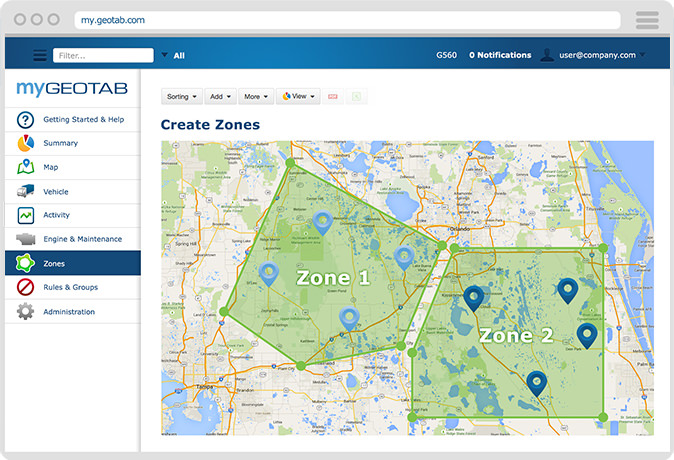Screen dimensions: 674x460
Task: Click the browser menu icon beside address bar
Action: (647, 20)
